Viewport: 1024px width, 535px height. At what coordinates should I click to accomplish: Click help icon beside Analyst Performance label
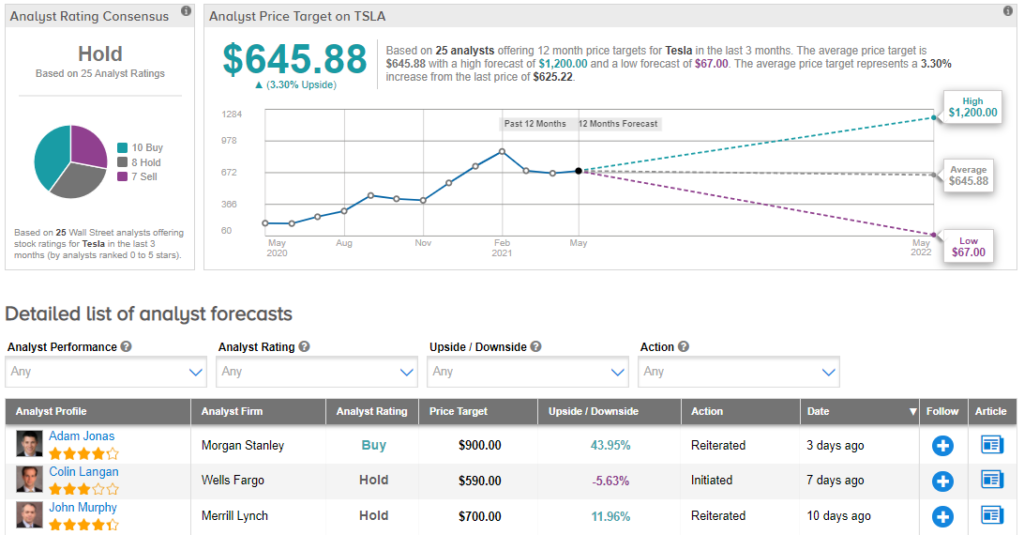click(126, 347)
